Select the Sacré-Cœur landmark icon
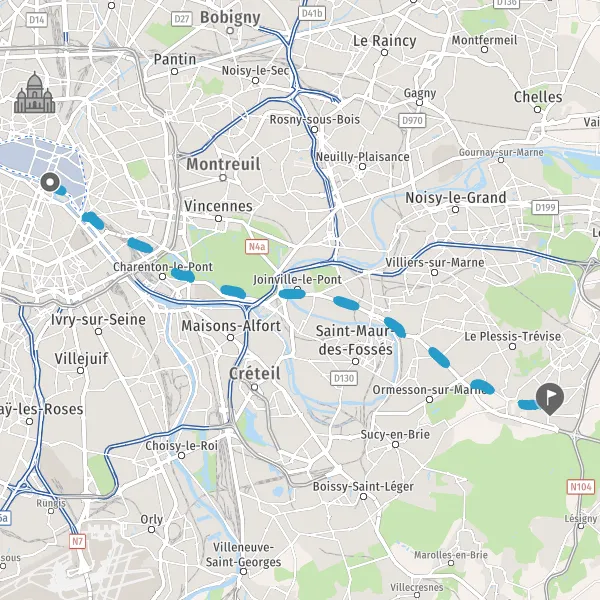 34,93
